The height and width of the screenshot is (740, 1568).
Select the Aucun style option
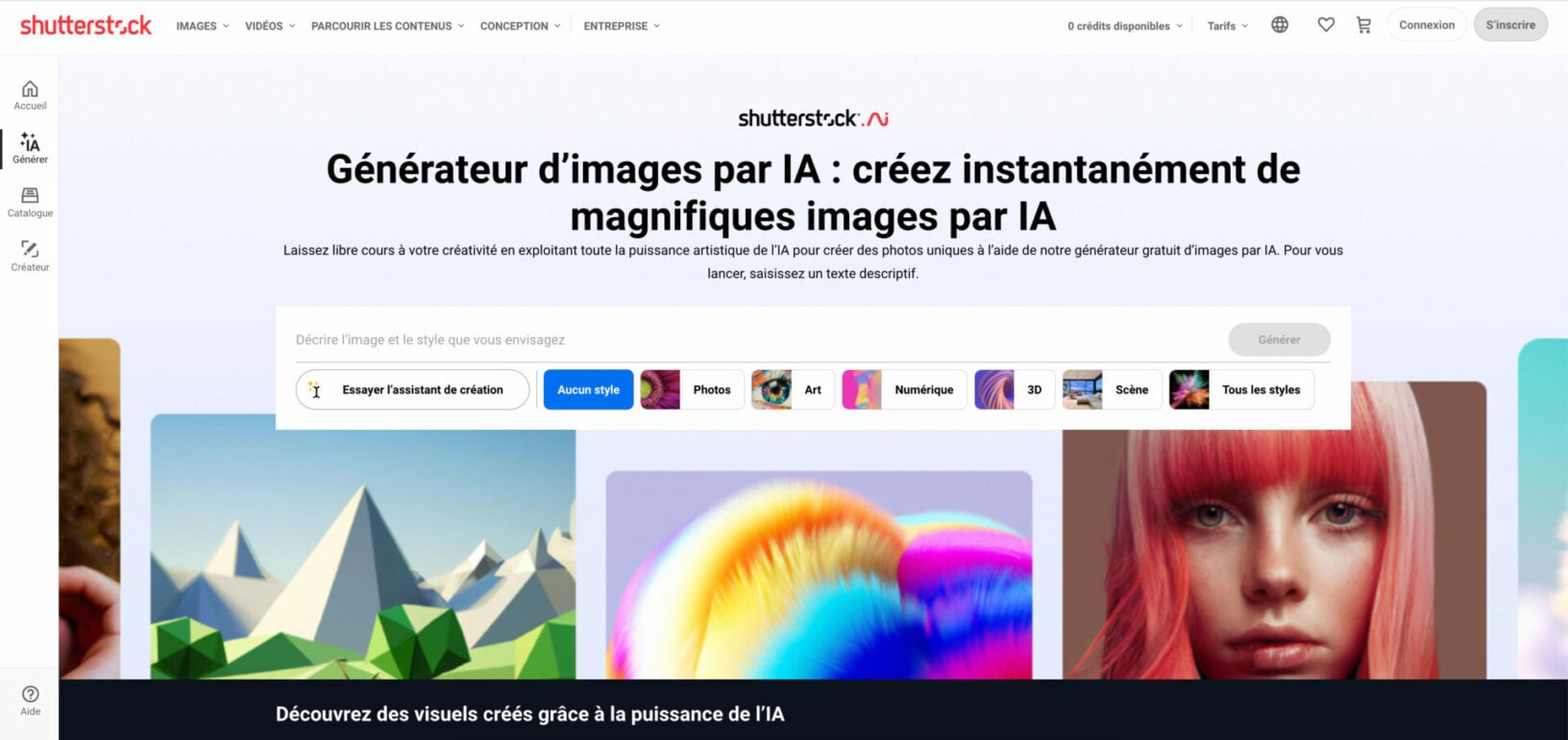pos(589,390)
